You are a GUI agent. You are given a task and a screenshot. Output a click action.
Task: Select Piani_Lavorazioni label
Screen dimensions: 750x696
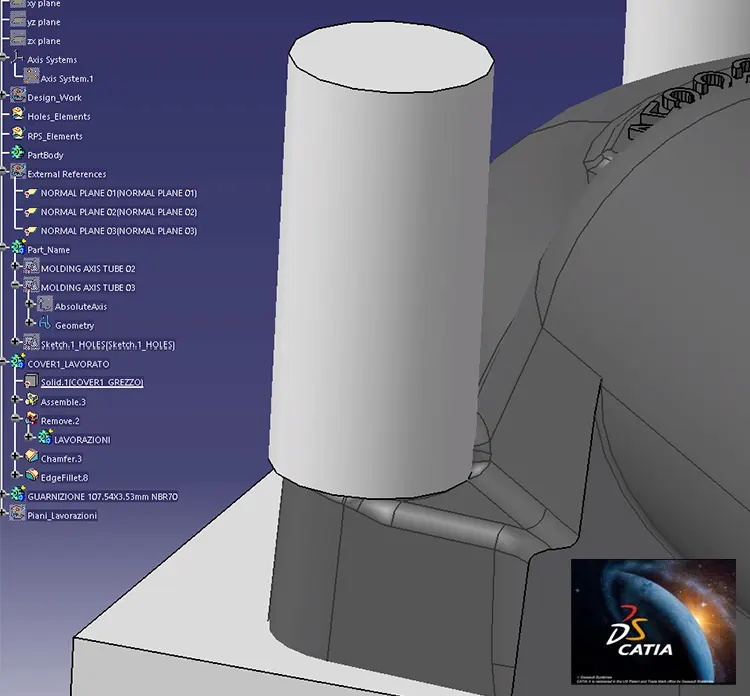(x=62, y=516)
